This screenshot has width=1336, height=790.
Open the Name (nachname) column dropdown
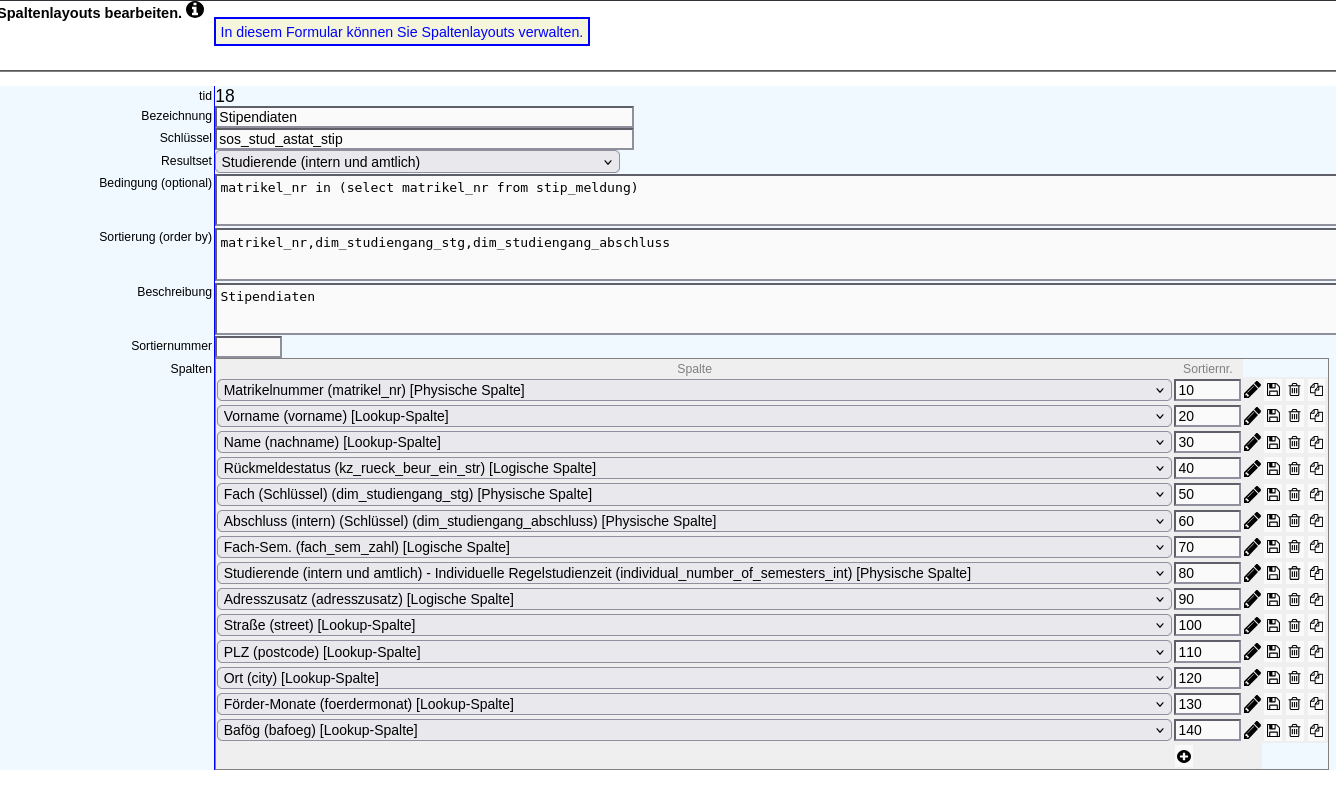pos(693,442)
